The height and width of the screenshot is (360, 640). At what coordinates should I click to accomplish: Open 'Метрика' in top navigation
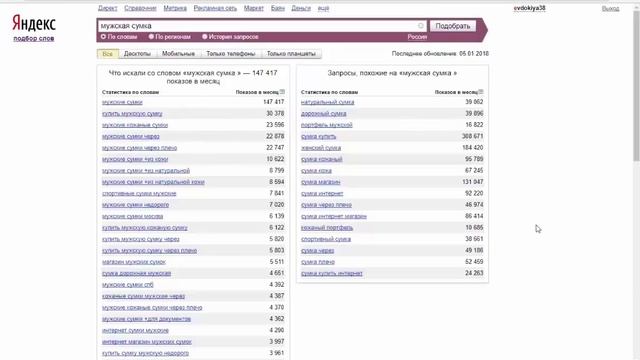pos(175,8)
